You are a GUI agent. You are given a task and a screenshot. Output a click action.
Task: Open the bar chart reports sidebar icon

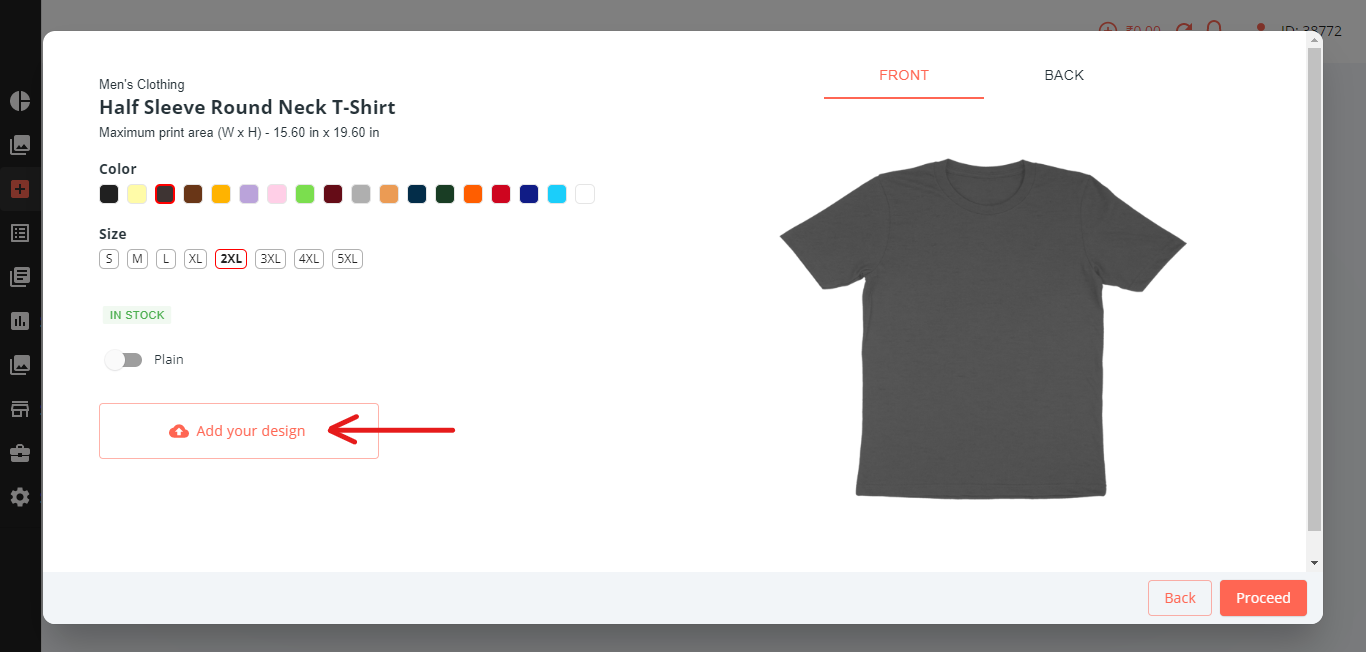coord(20,321)
